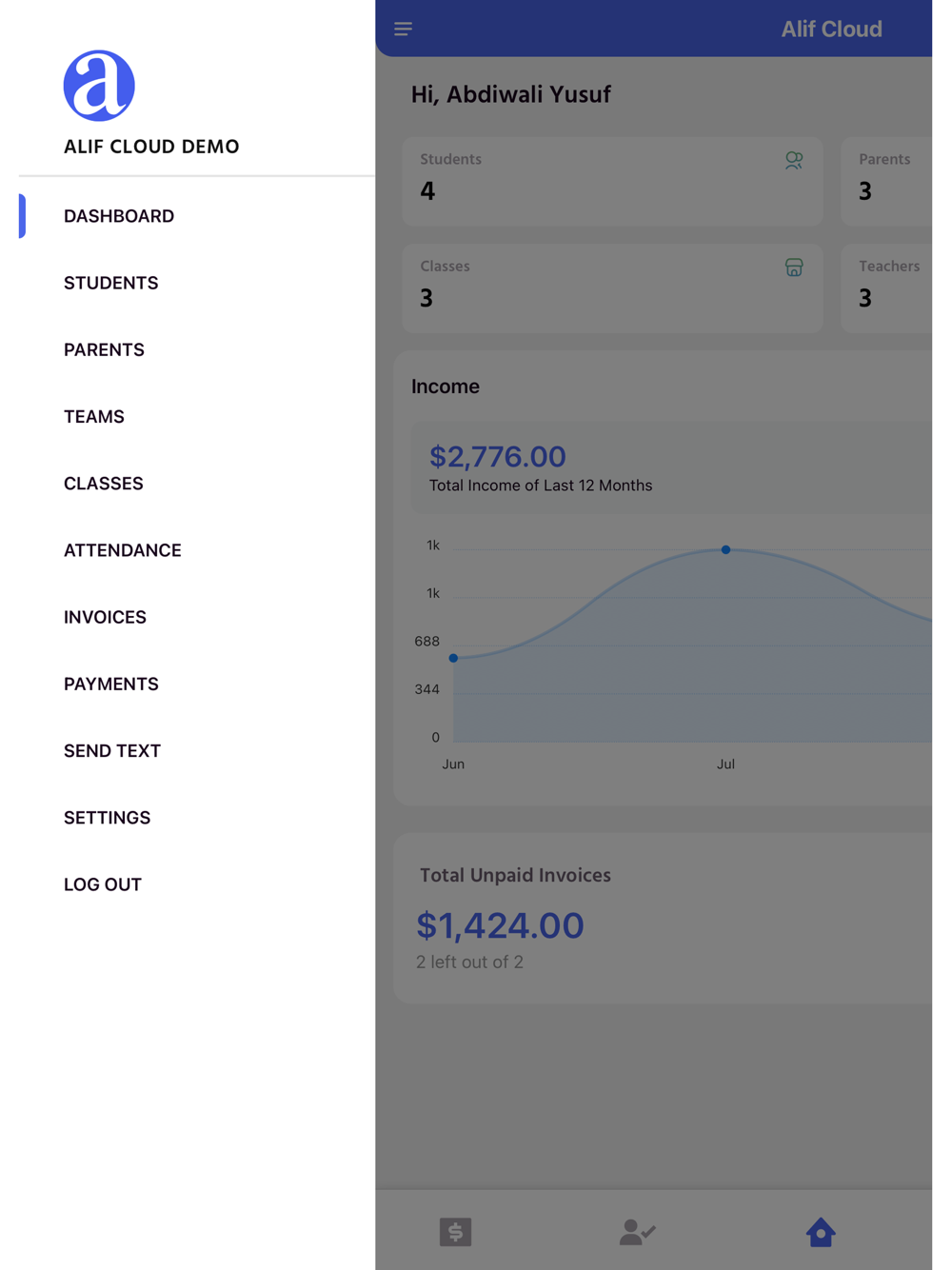Tap 'Total Income of Last 12 Months'
Viewport: 952px width, 1270px height.
pyautogui.click(x=541, y=486)
